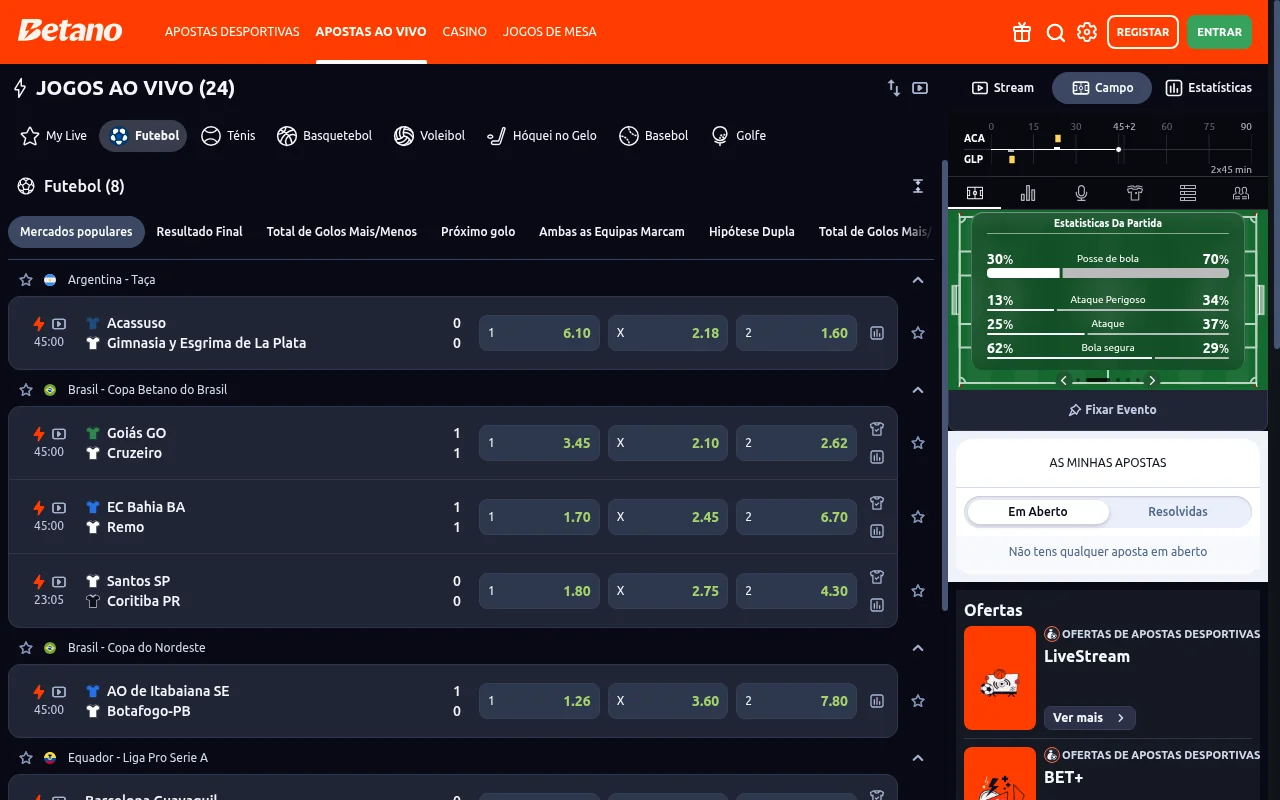Select the microphone commentary icon

coord(1081,193)
